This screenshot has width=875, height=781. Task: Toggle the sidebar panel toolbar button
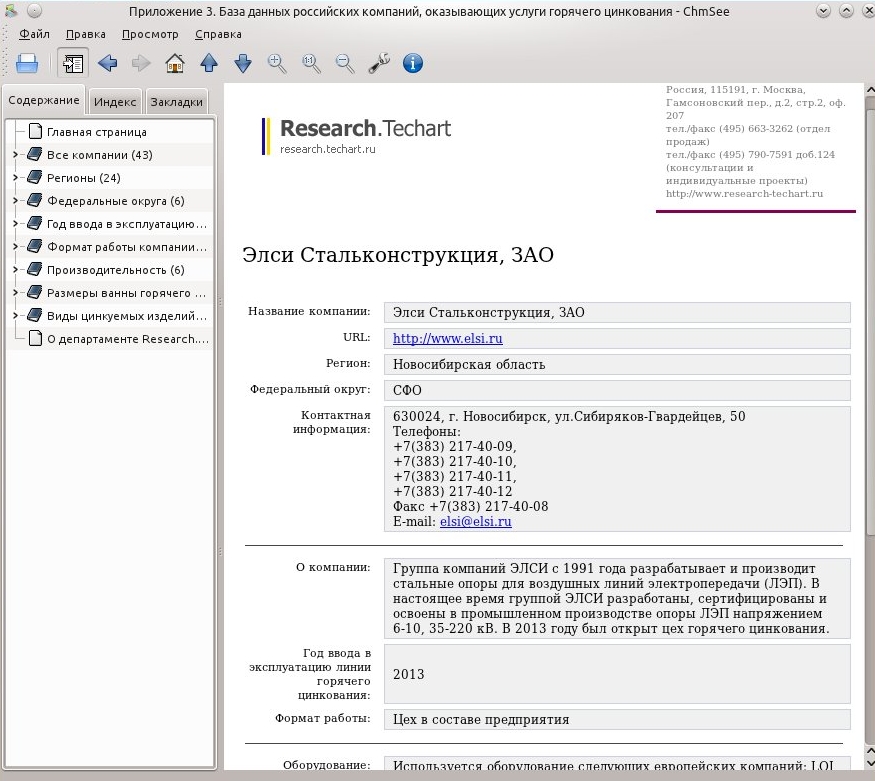coord(73,63)
